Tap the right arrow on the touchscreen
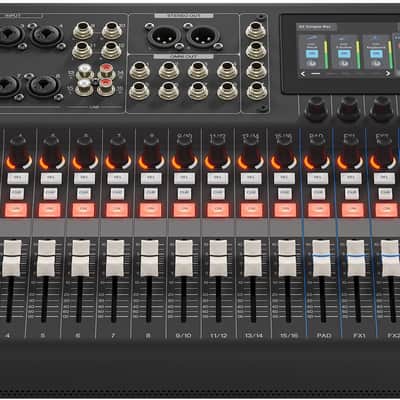 pos(388,74)
